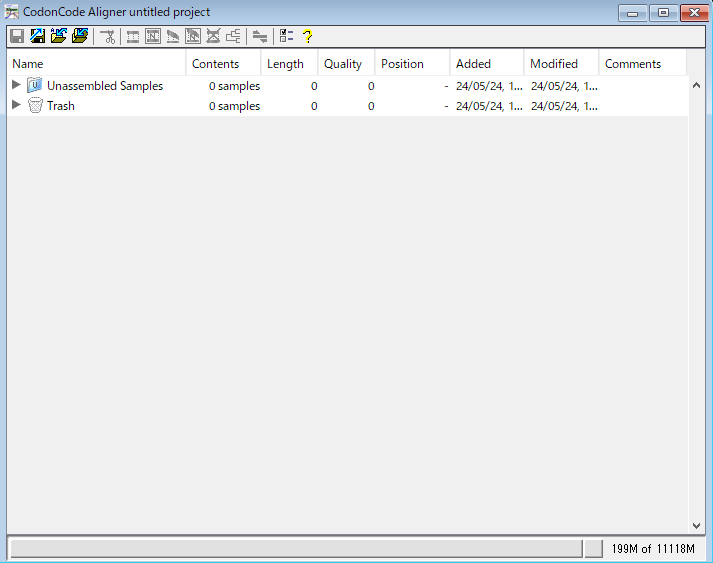Sort by the Length column header
713x563 pixels.
289,64
